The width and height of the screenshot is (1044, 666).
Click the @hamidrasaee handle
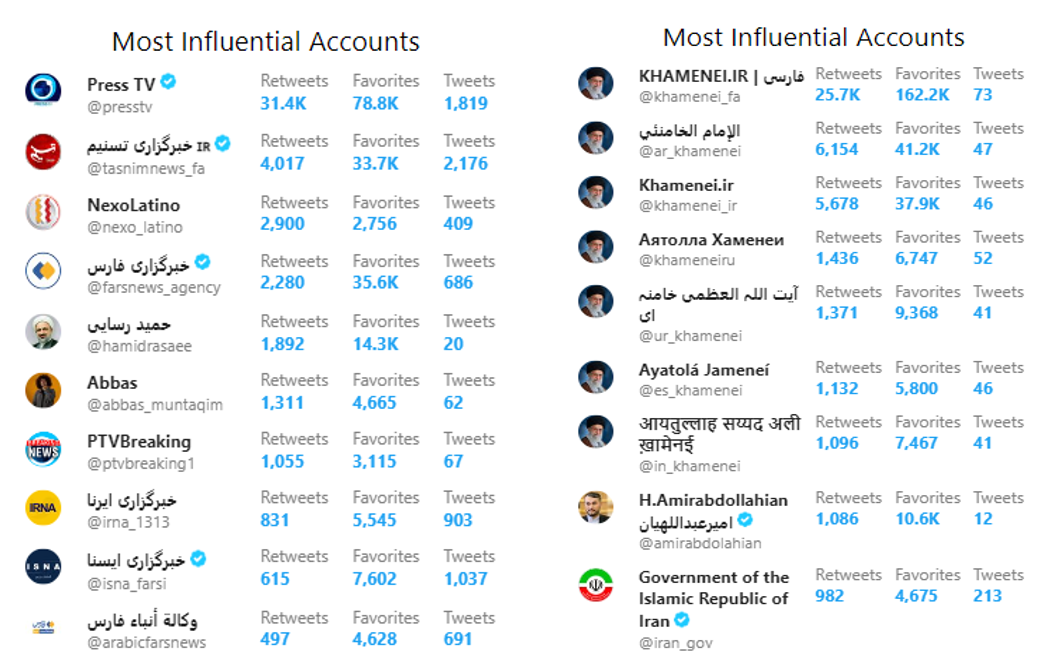coord(140,346)
